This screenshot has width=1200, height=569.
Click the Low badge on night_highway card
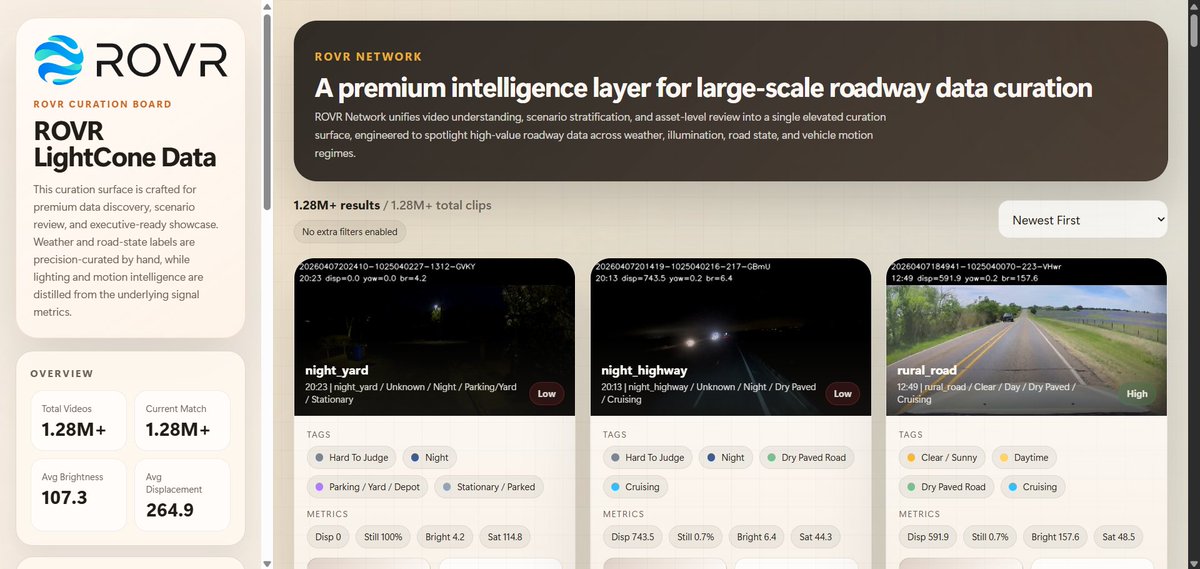point(842,393)
